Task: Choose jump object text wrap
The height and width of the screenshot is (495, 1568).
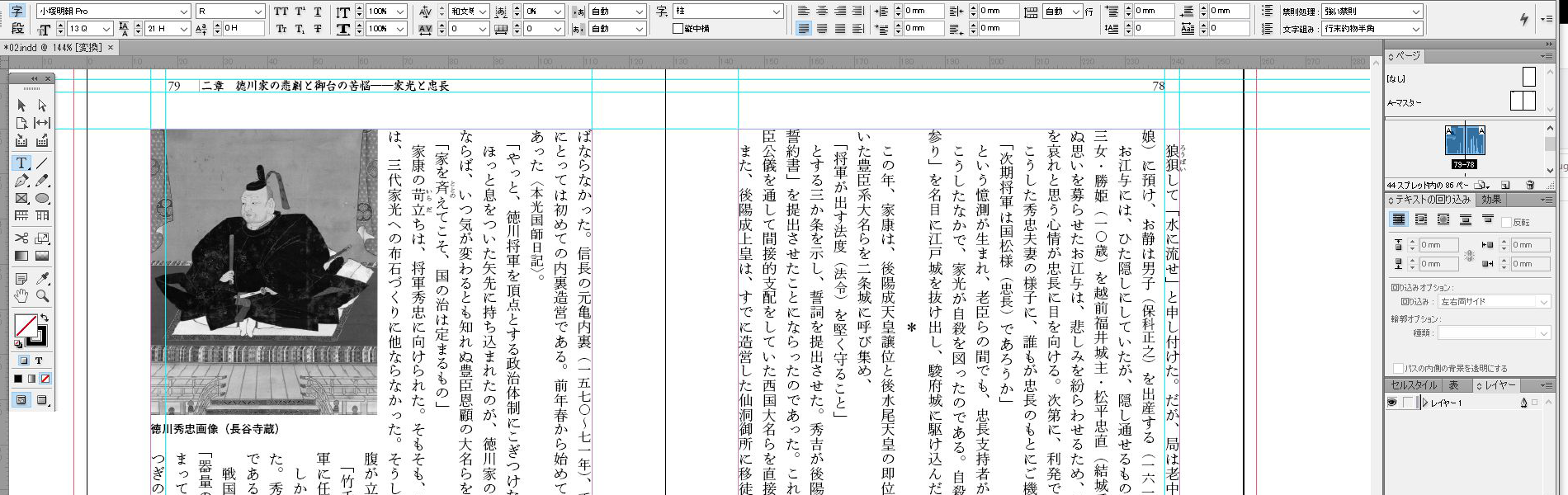Action: (1466, 220)
